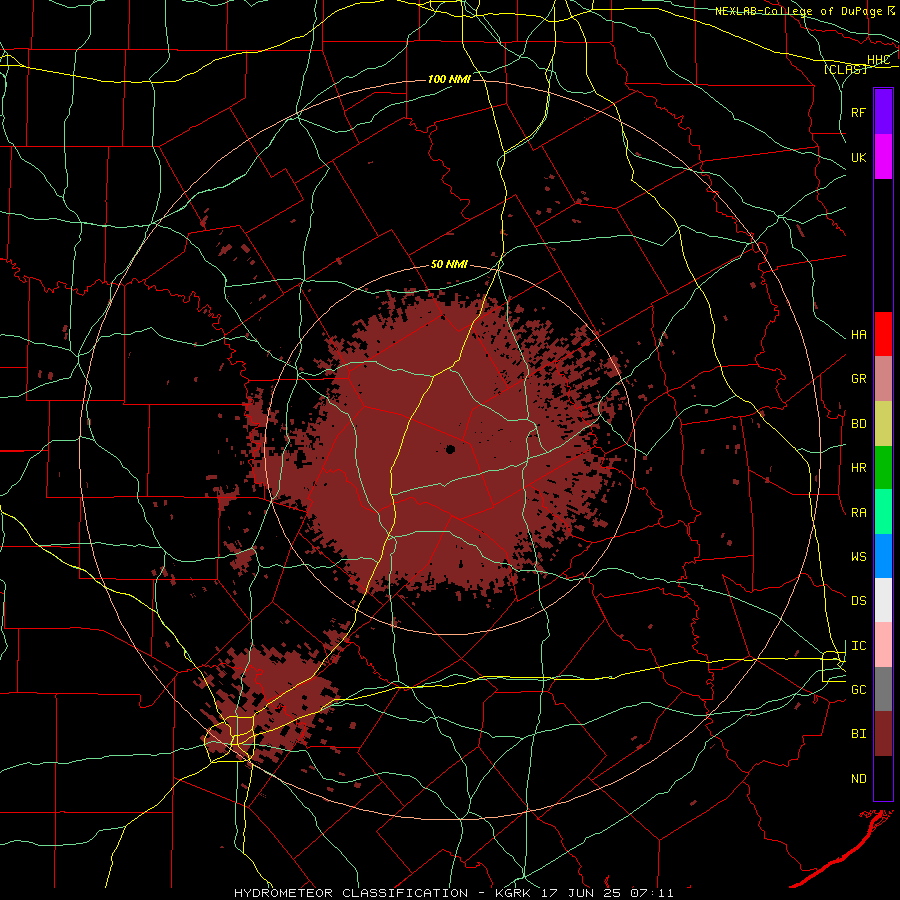The image size is (900, 900).
Task: Select the WS blue legend swatch
Action: pos(883,556)
